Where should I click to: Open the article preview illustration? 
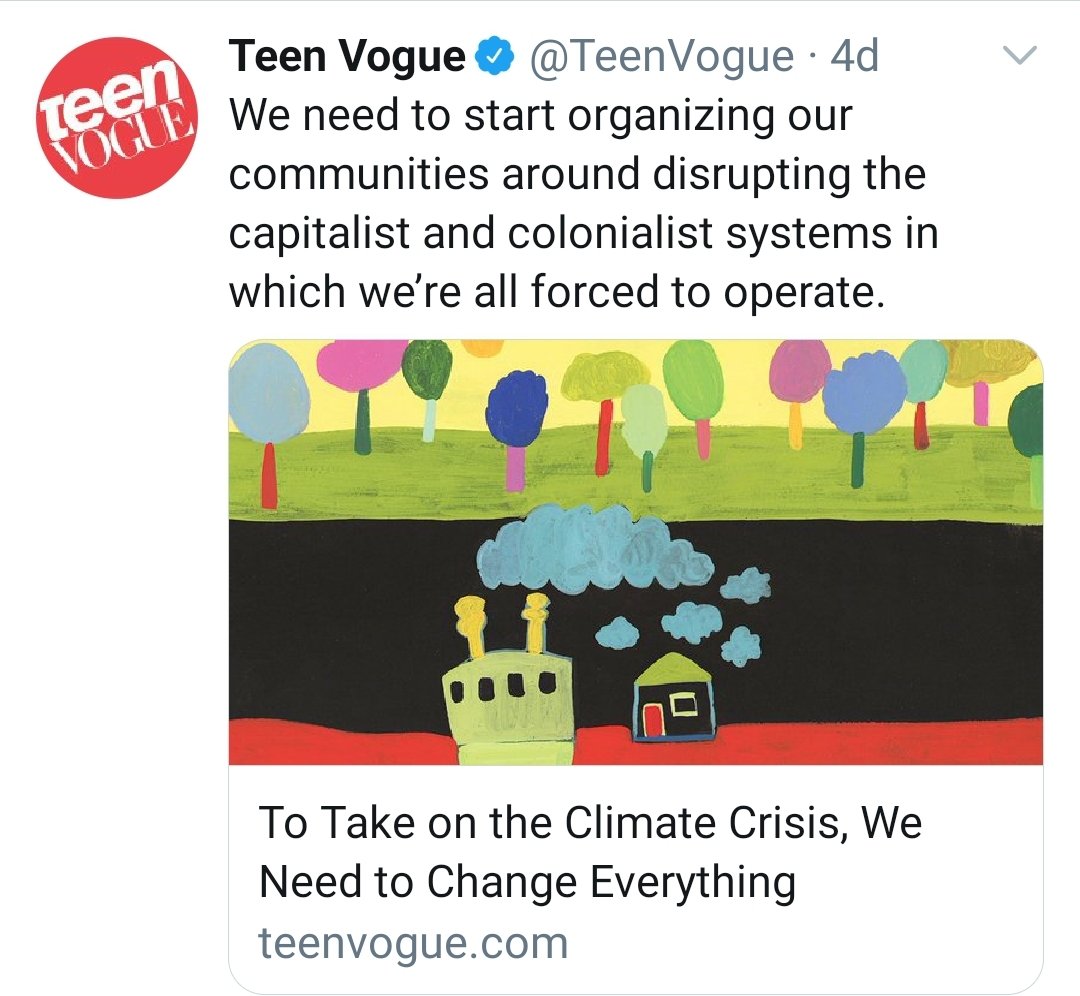(636, 551)
